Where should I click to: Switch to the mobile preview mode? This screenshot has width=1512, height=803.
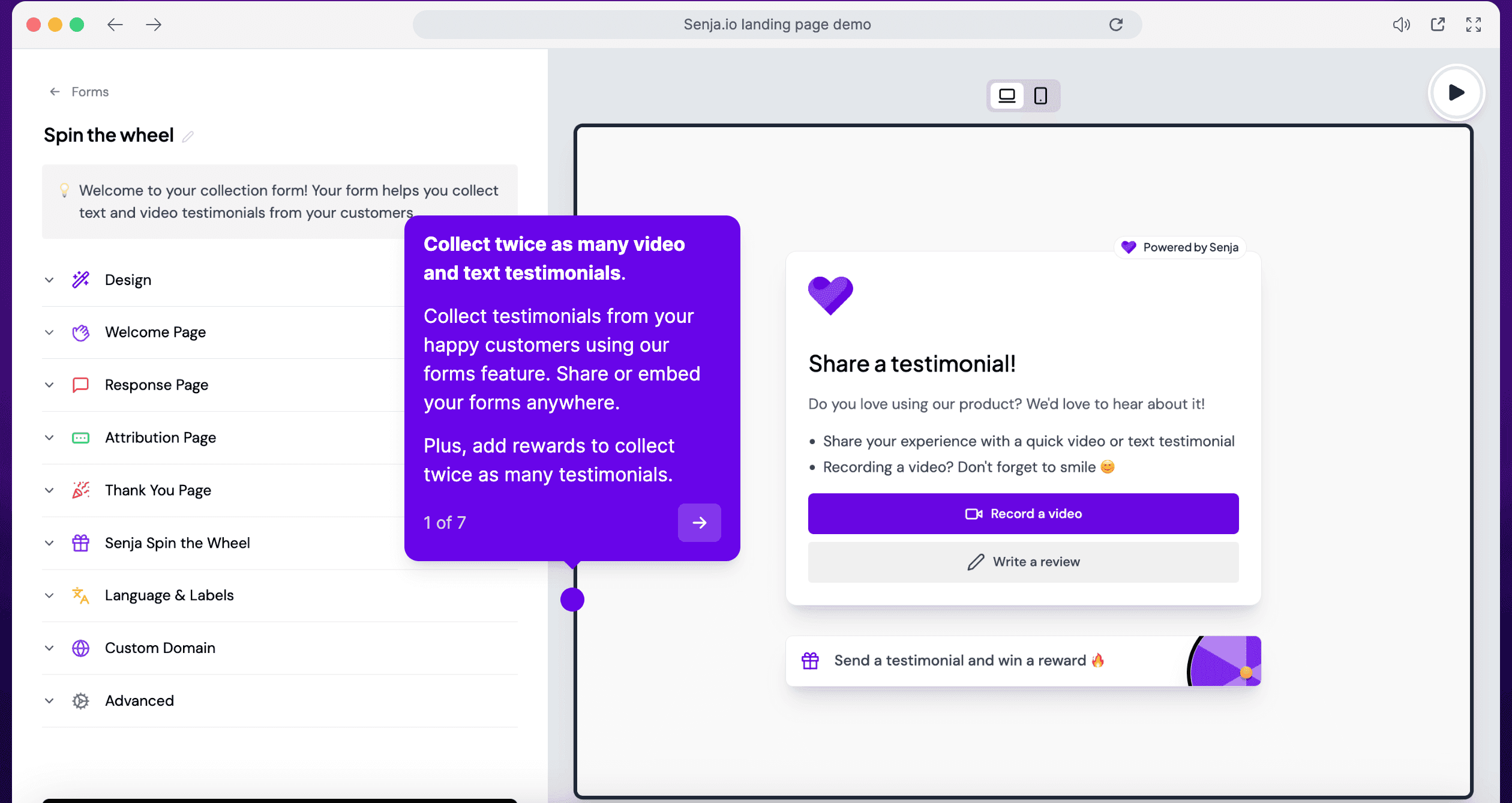coord(1040,95)
